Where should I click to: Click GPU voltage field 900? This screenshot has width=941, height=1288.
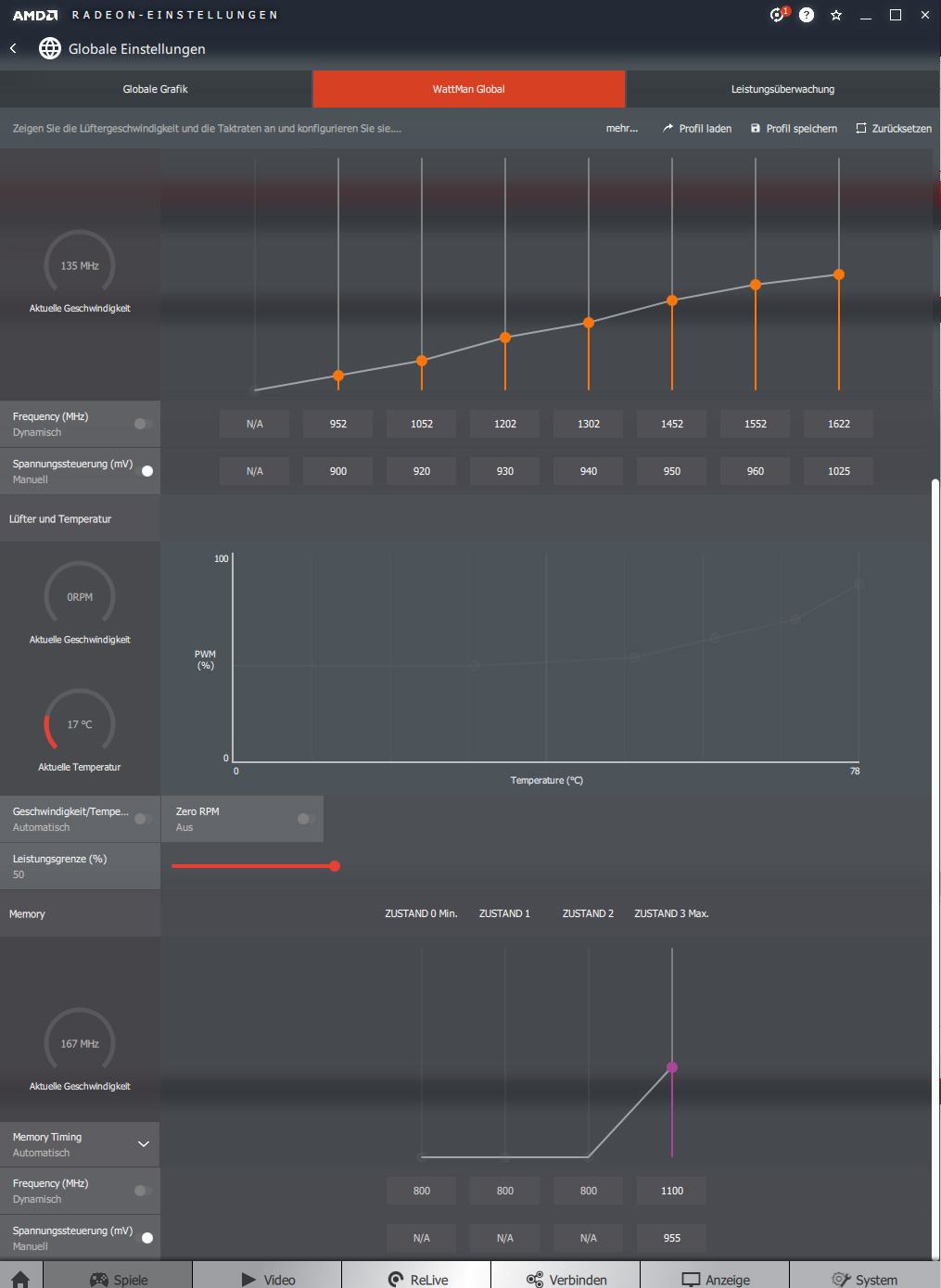point(338,471)
